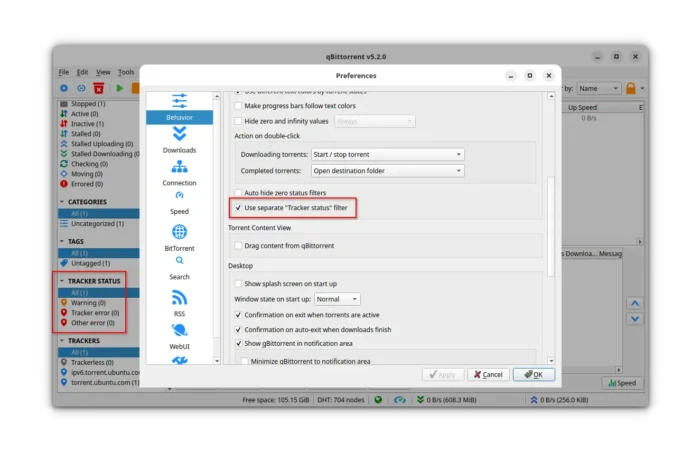The image size is (700, 453).
Task: Click the orange lock icon in main window
Action: click(x=630, y=88)
